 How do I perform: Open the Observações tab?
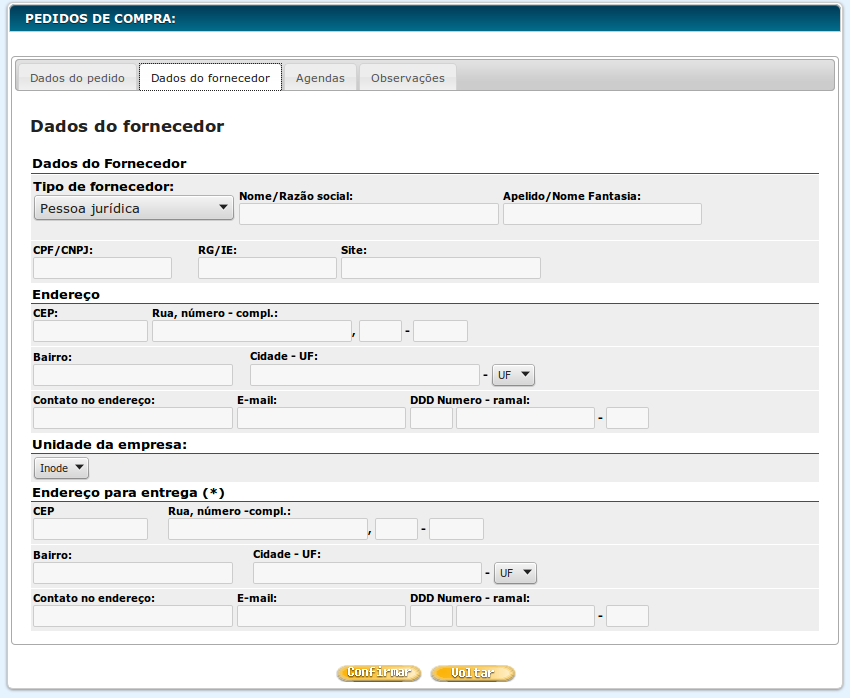click(x=407, y=78)
